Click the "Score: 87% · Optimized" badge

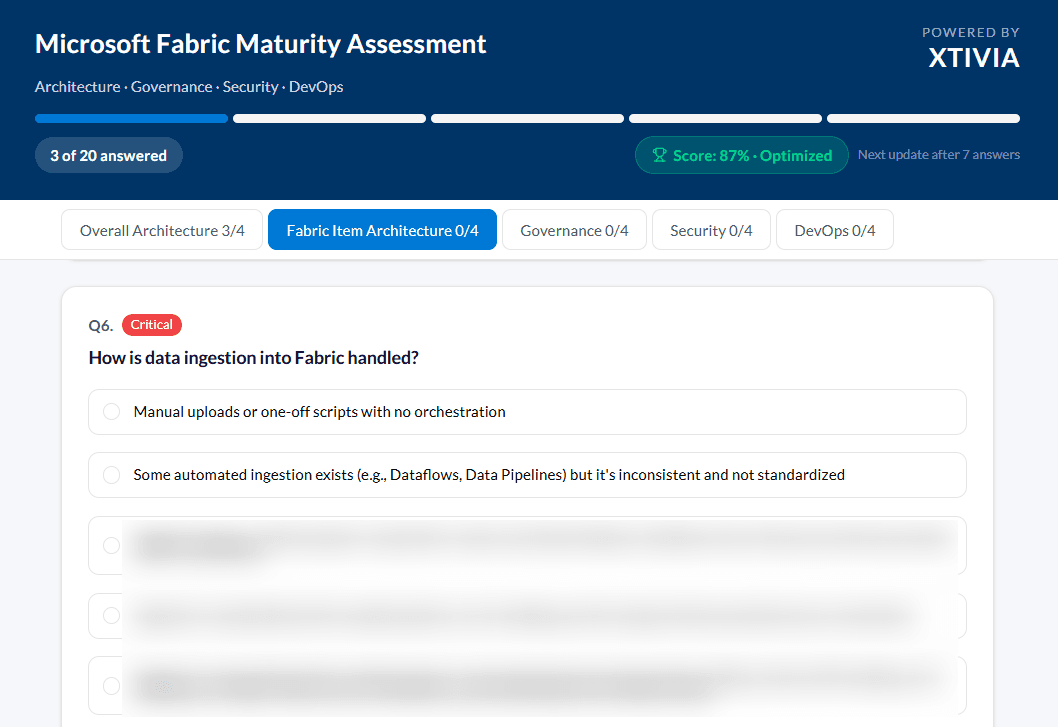pos(742,155)
